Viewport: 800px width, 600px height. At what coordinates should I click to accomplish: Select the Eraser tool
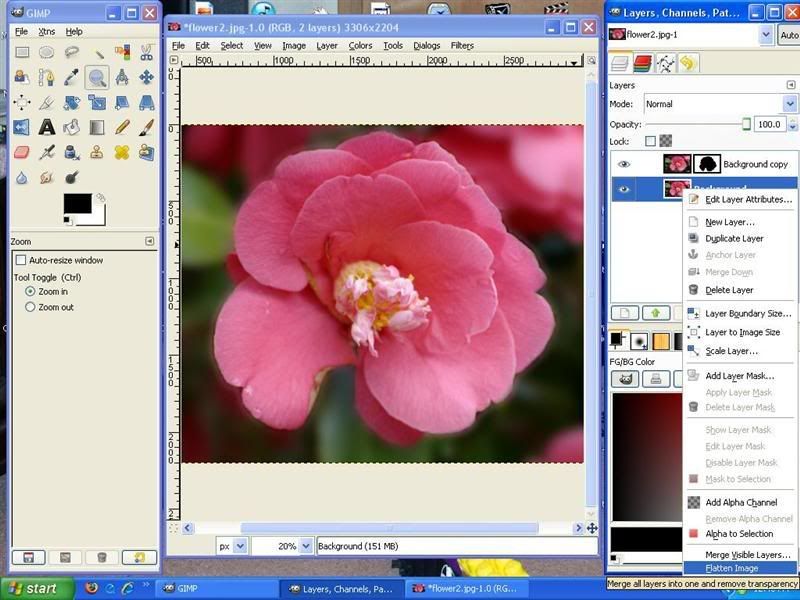pos(21,152)
